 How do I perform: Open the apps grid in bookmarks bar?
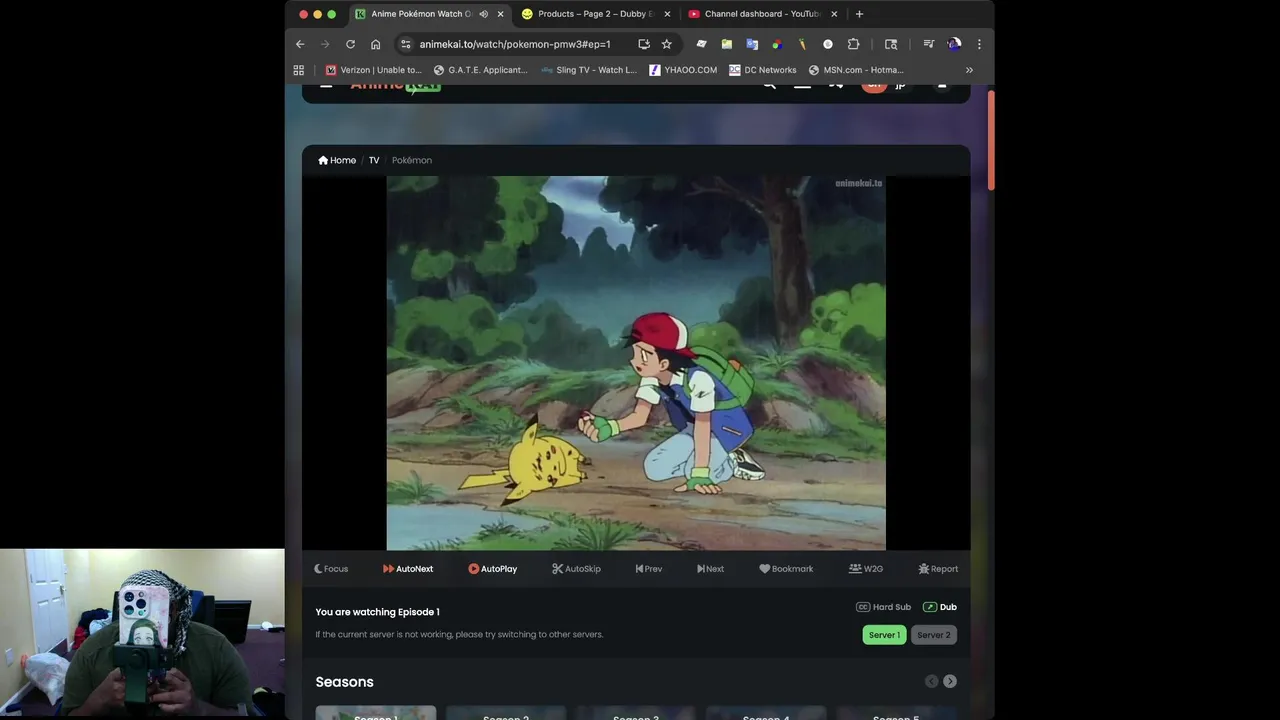coord(298,70)
